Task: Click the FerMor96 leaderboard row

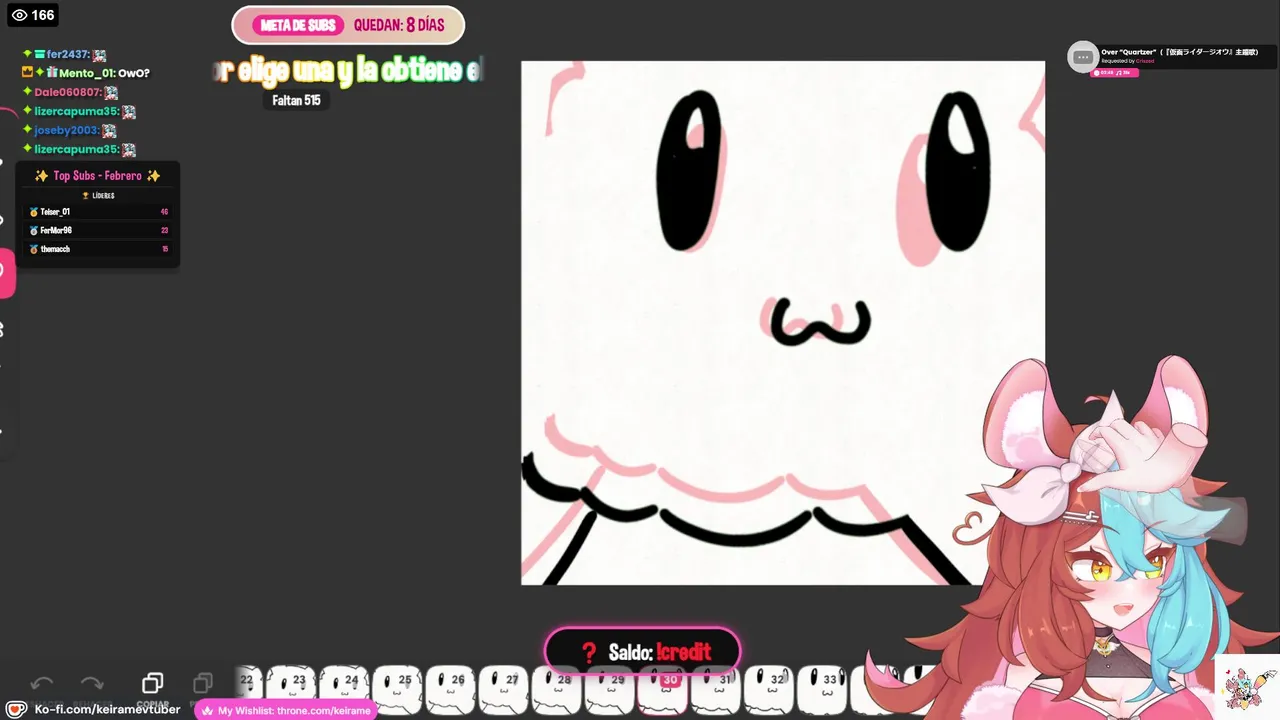Action: (98, 230)
